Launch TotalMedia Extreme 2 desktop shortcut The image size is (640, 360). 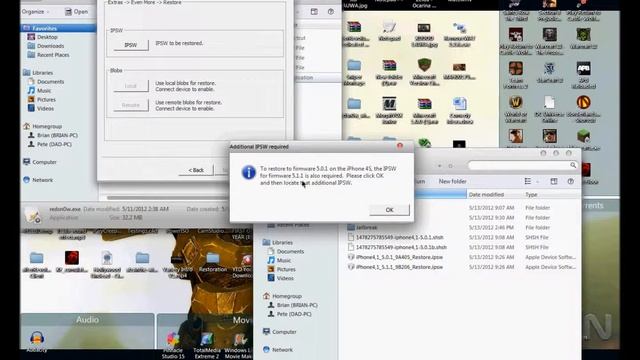pos(207,345)
